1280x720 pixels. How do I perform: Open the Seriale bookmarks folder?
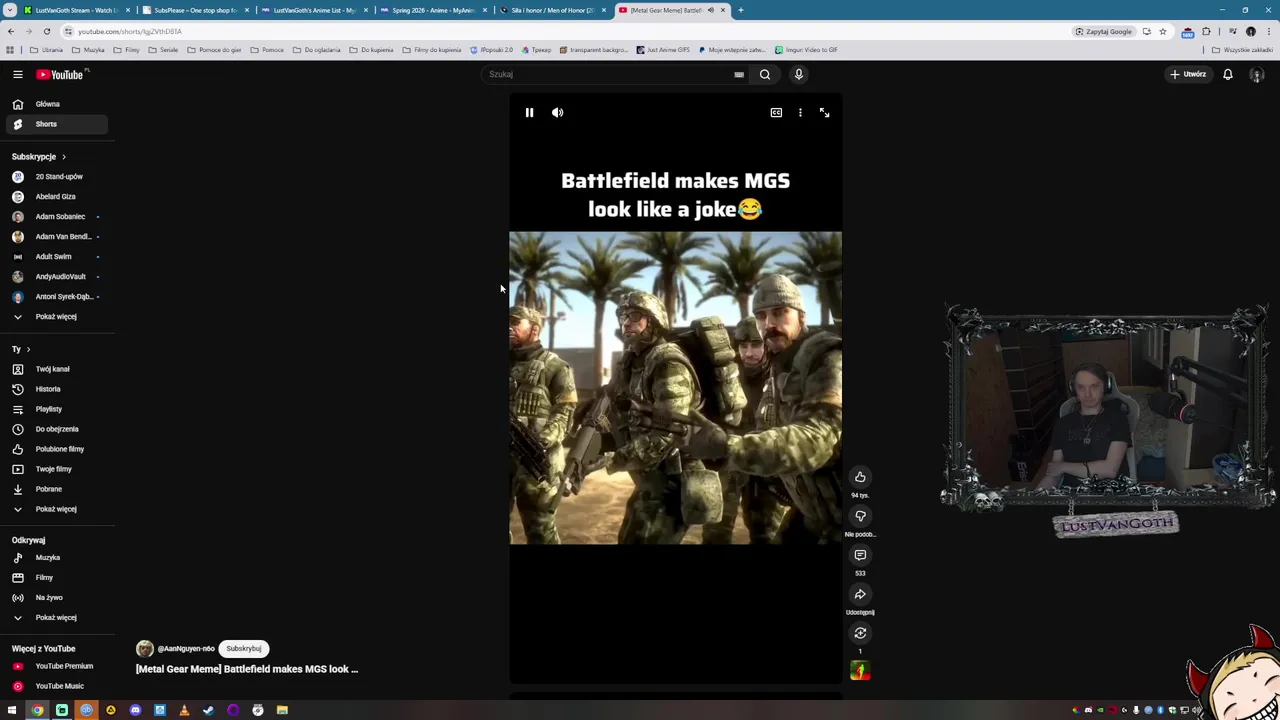[x=164, y=50]
